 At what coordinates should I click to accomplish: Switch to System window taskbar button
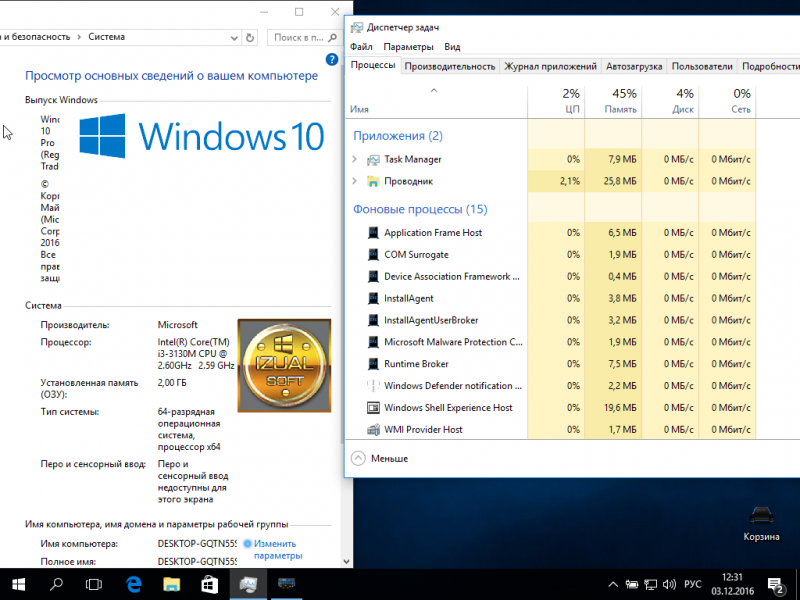286,584
